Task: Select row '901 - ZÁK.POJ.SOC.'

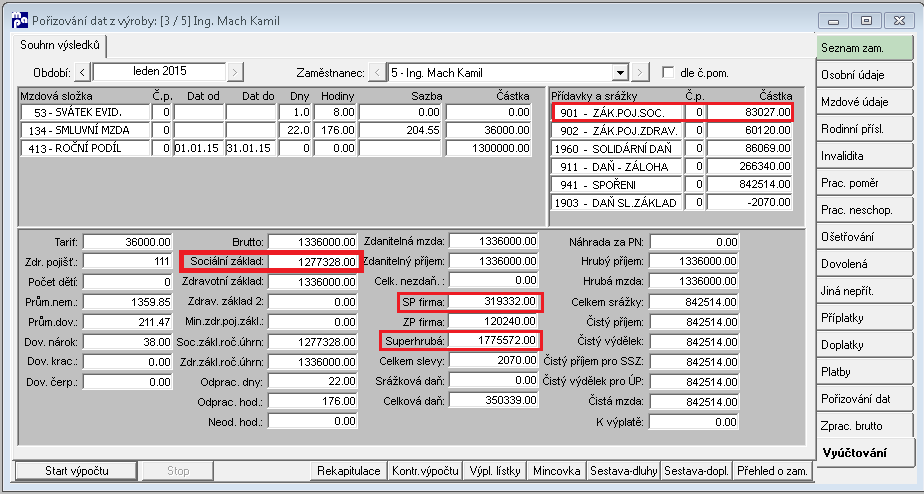Action: pos(672,112)
